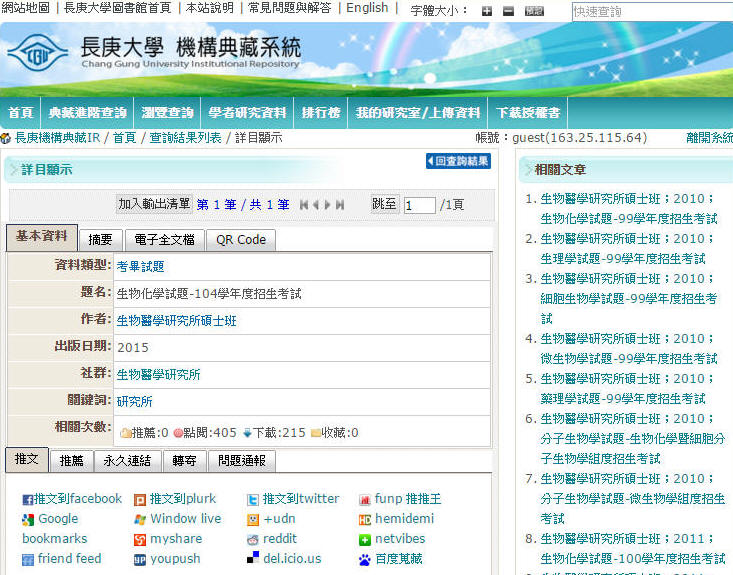Image resolution: width=733 pixels, height=575 pixels.
Task: Share post to twitter
Action: (293, 499)
